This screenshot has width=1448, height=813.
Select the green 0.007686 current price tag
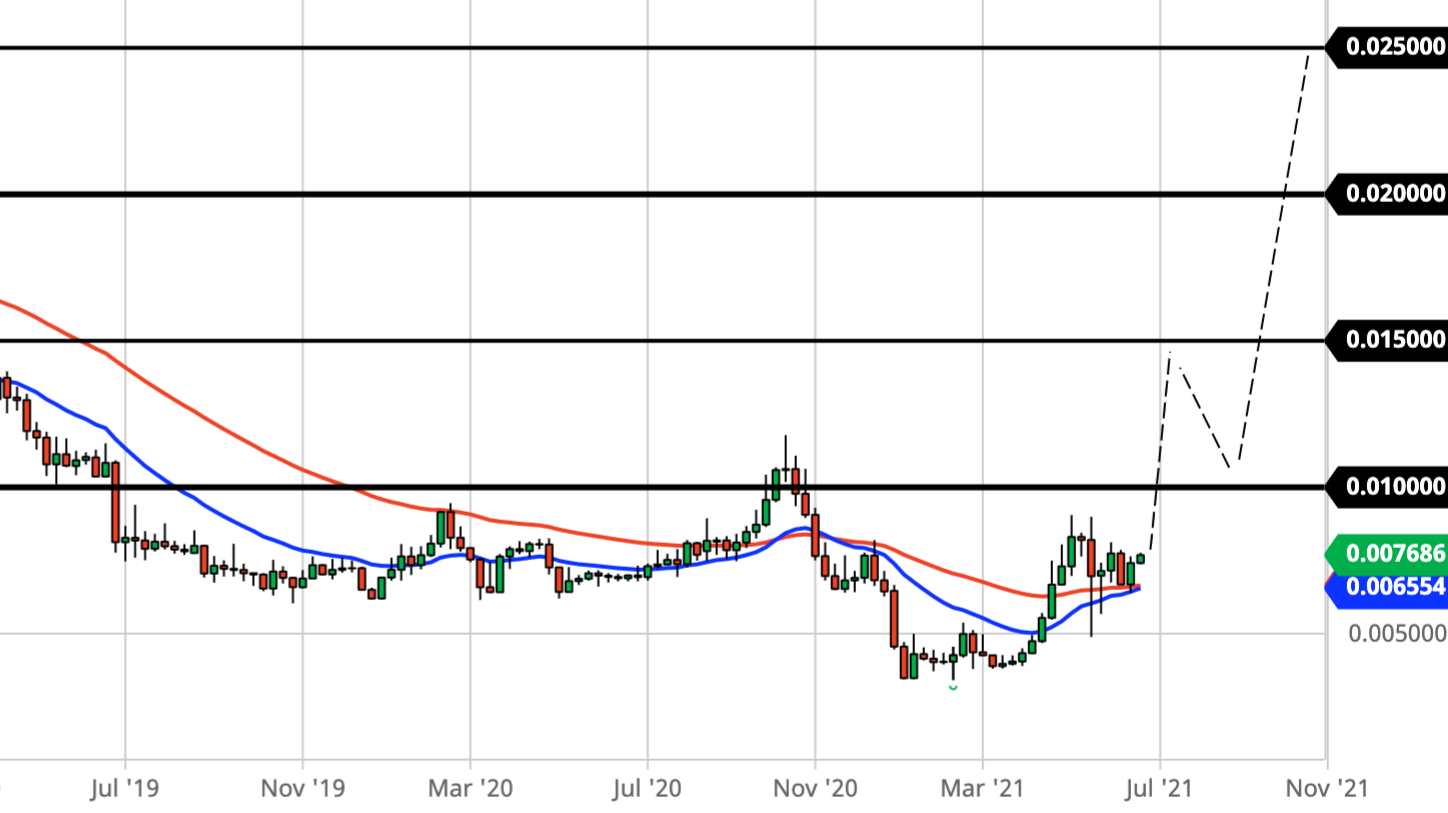click(x=1387, y=553)
